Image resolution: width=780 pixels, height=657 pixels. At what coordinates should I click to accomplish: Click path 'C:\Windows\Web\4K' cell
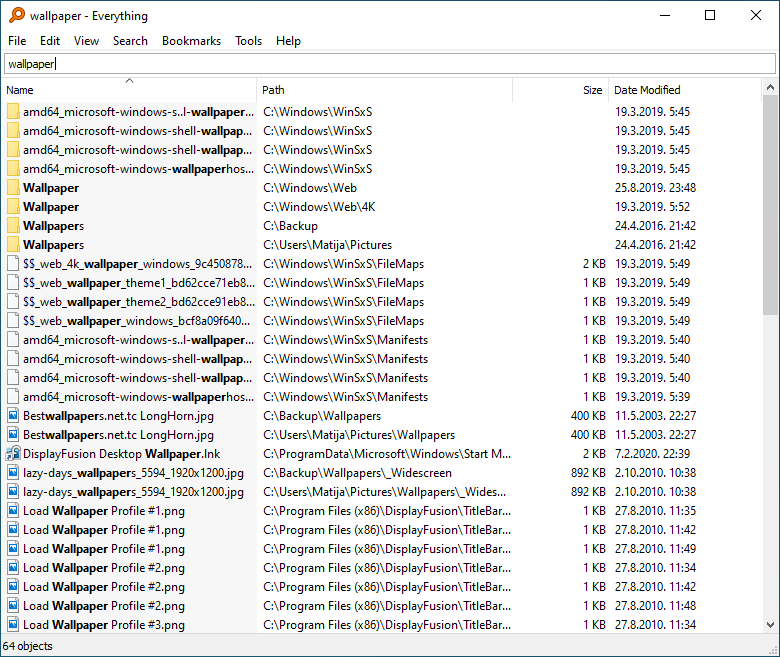coord(319,207)
